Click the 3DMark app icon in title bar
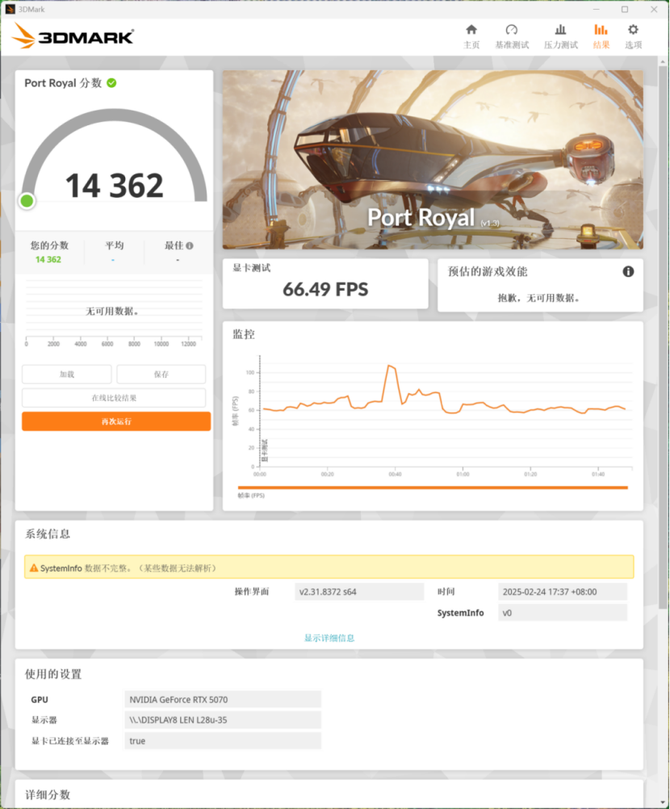The width and height of the screenshot is (670, 809). tap(10, 9)
